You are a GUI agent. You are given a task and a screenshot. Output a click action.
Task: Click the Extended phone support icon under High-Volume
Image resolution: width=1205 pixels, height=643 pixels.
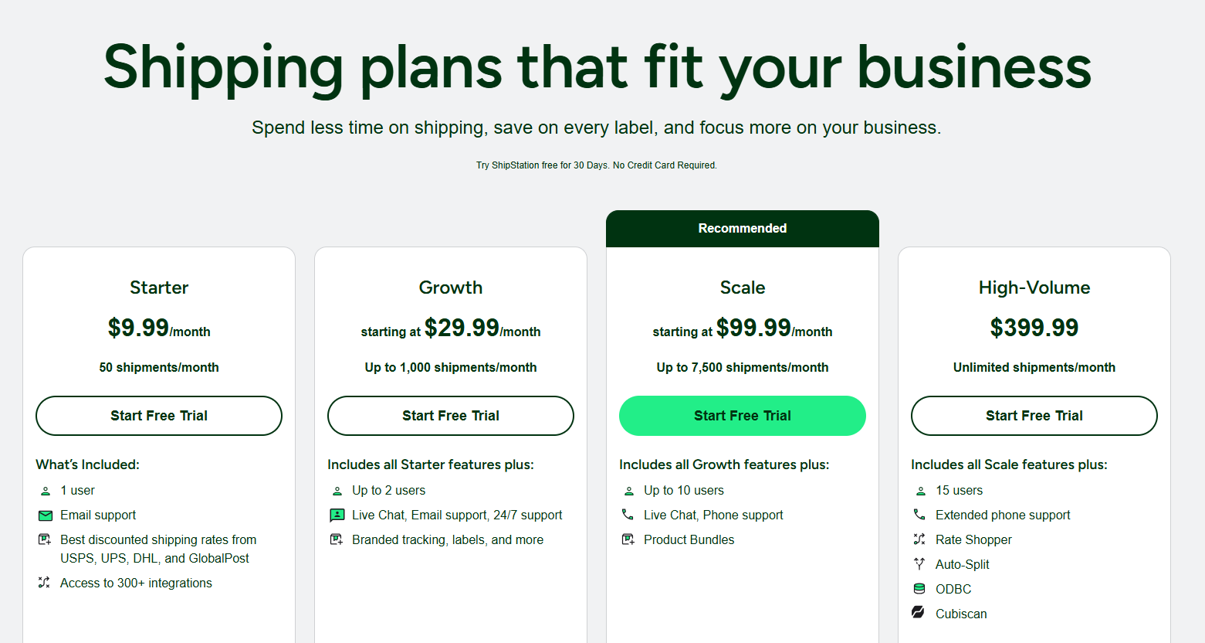point(920,515)
